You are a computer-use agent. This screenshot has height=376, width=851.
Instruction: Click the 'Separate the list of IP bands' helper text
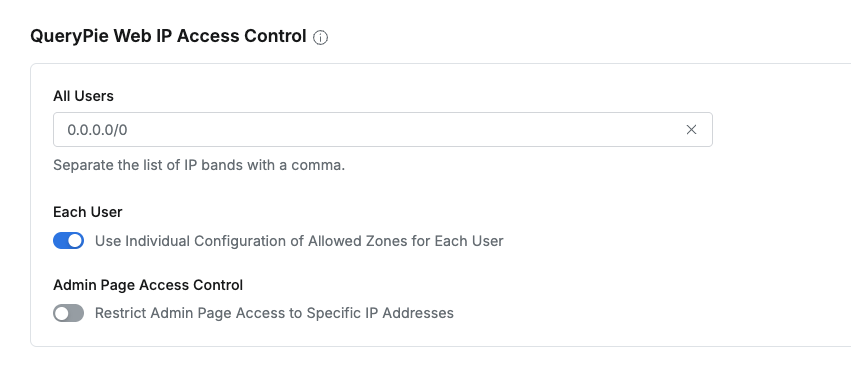coord(199,165)
